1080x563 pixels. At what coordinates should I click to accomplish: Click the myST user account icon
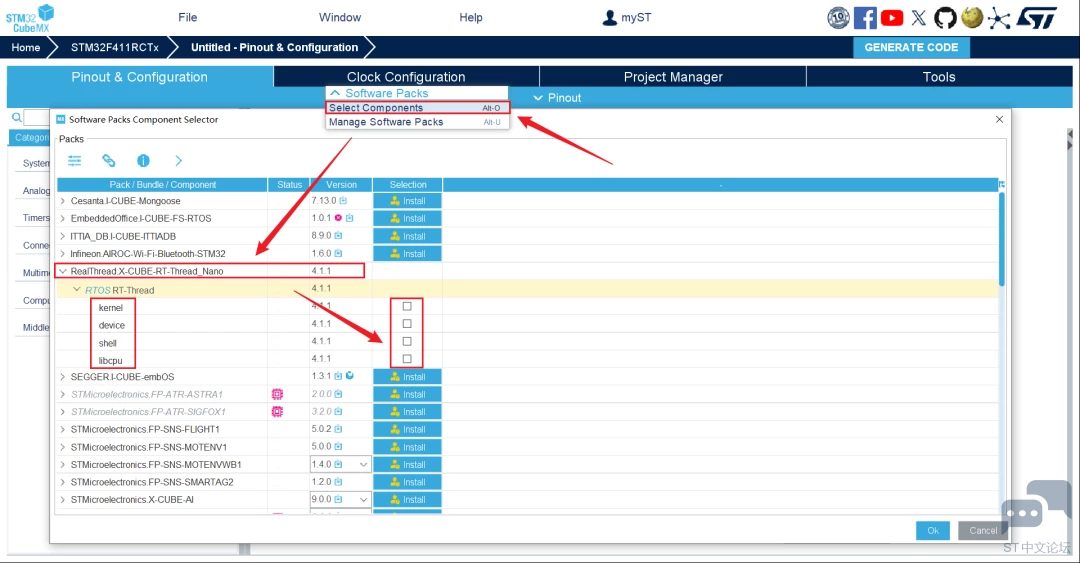610,17
